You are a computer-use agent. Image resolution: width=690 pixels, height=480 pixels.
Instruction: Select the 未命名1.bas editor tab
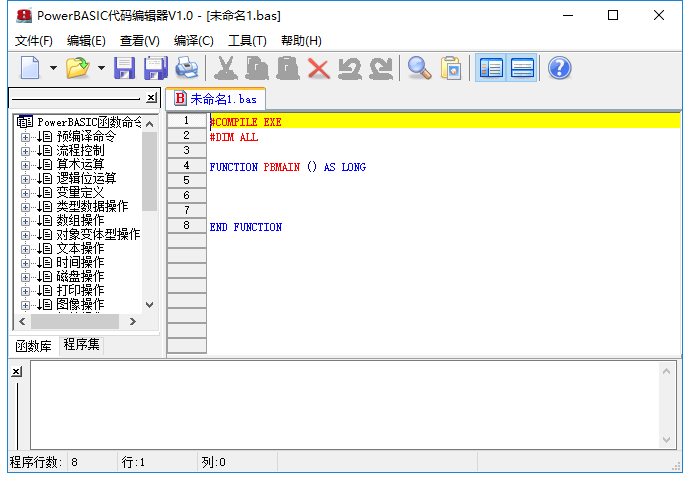(216, 99)
